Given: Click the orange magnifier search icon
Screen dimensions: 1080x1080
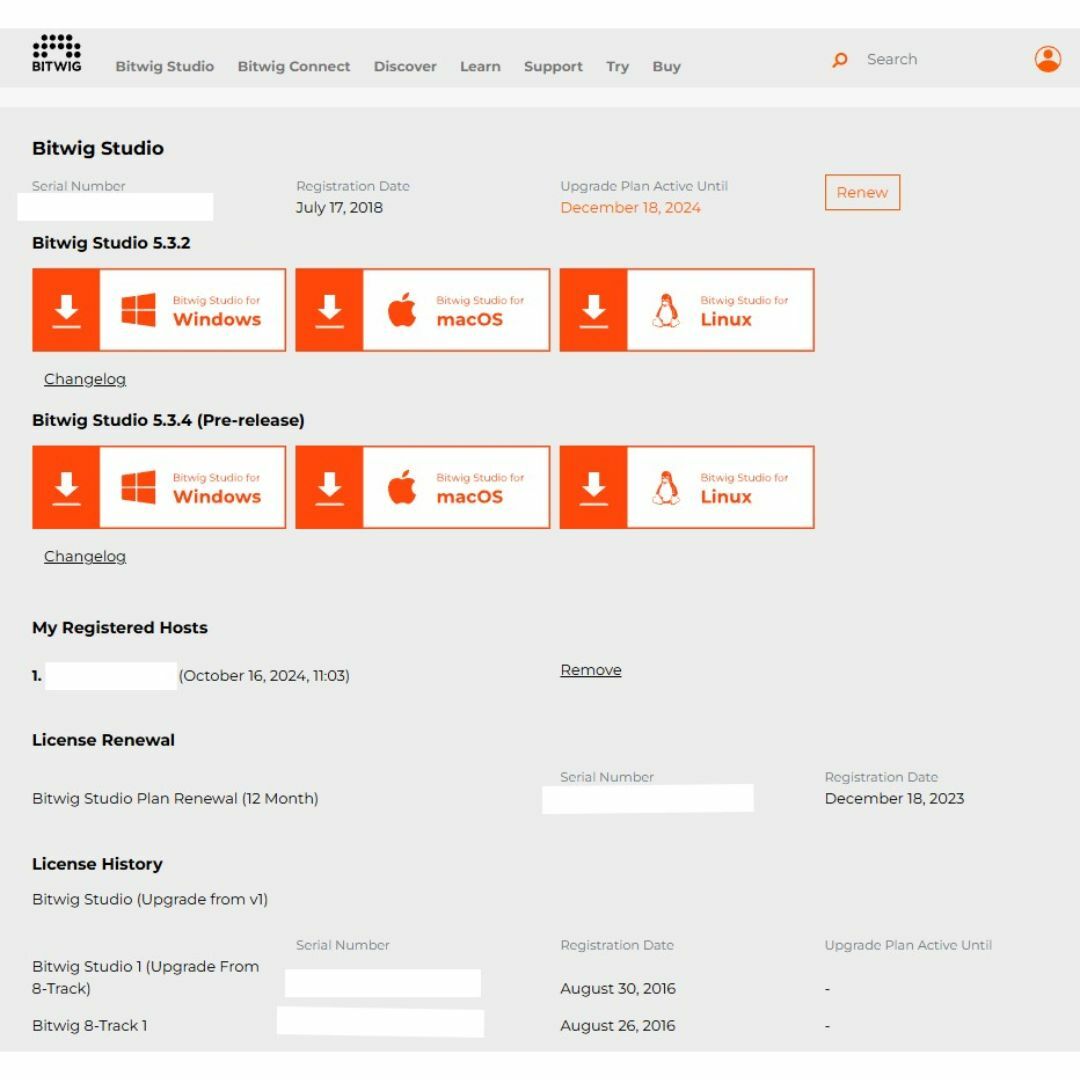Looking at the screenshot, I should 840,60.
